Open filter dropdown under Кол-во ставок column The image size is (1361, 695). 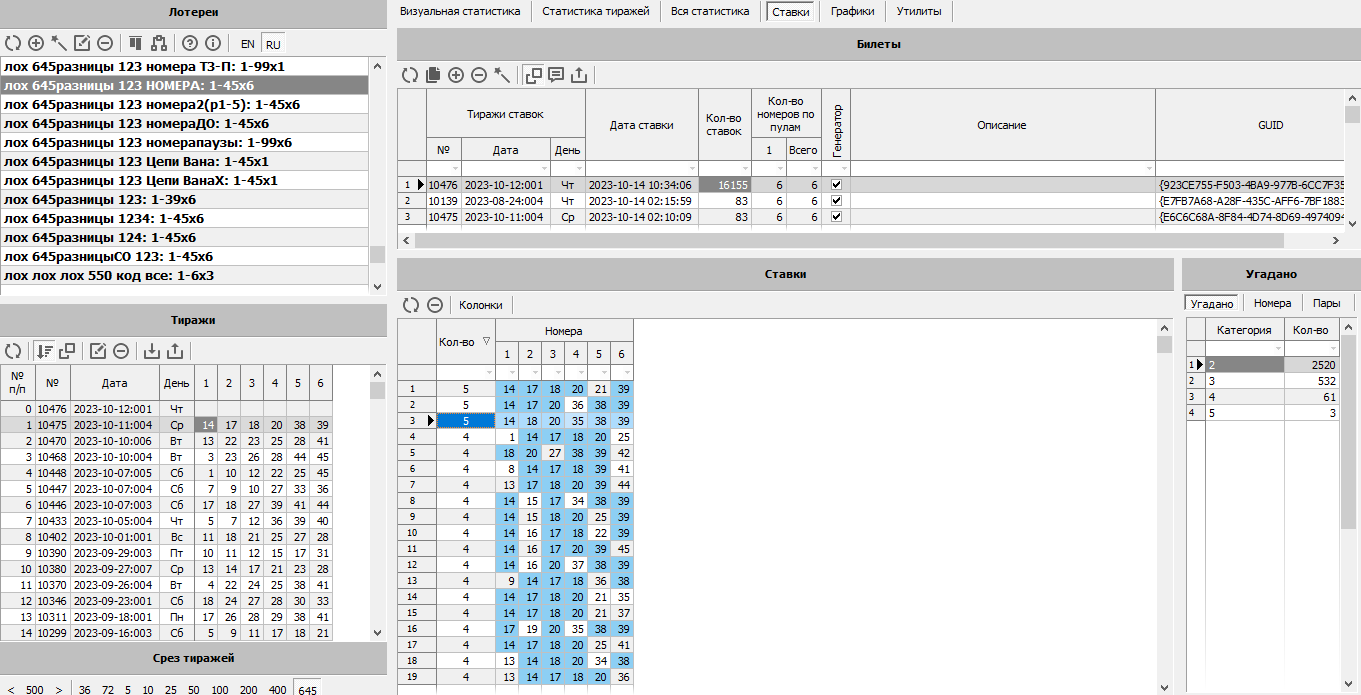click(x=744, y=169)
